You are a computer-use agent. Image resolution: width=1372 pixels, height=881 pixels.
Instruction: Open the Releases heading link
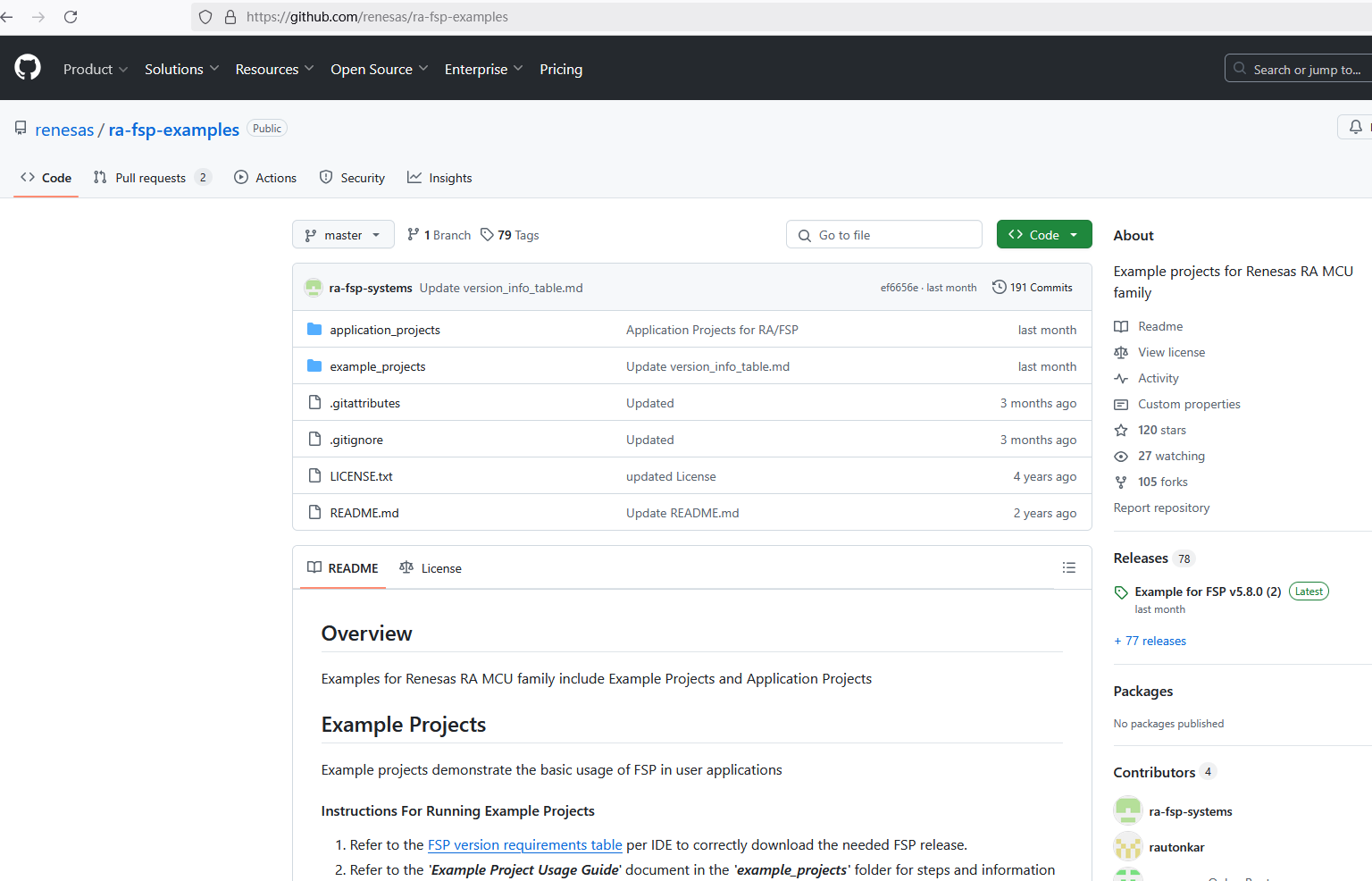(1141, 558)
